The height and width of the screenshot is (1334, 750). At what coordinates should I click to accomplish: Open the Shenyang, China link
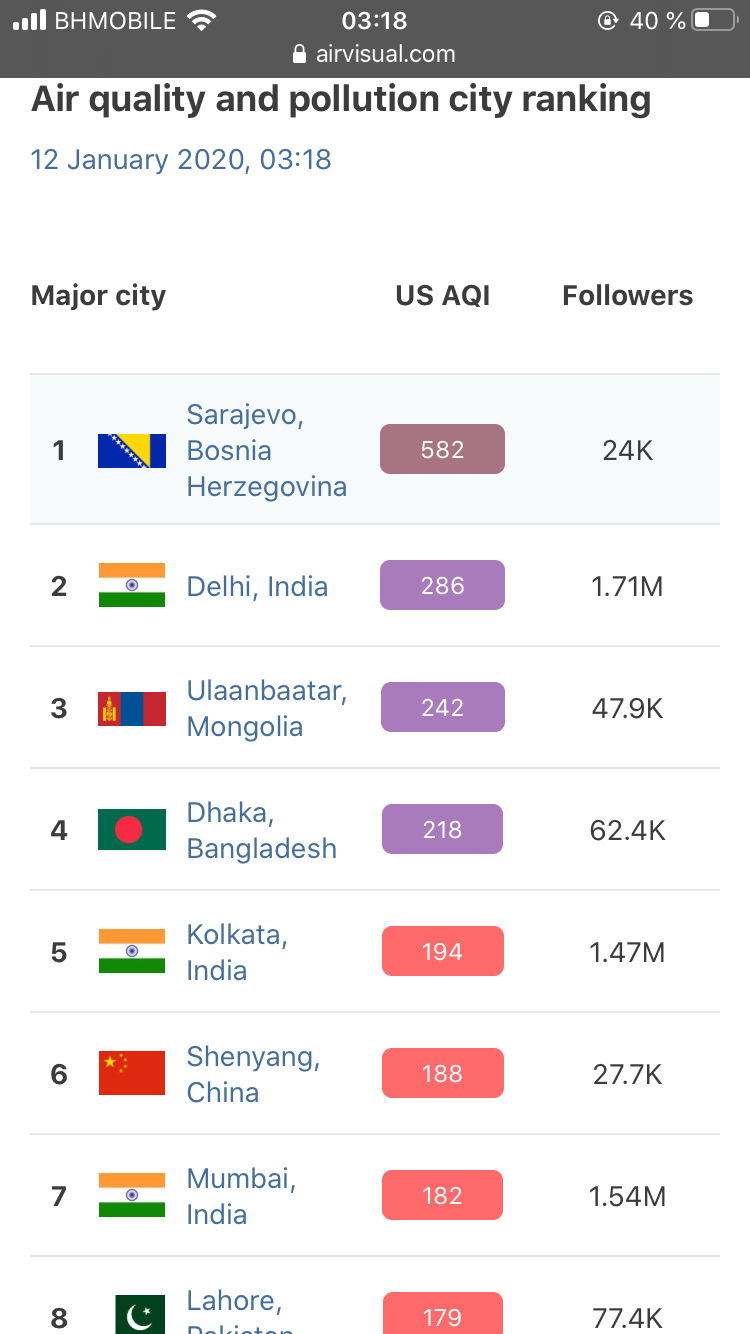pos(253,1074)
